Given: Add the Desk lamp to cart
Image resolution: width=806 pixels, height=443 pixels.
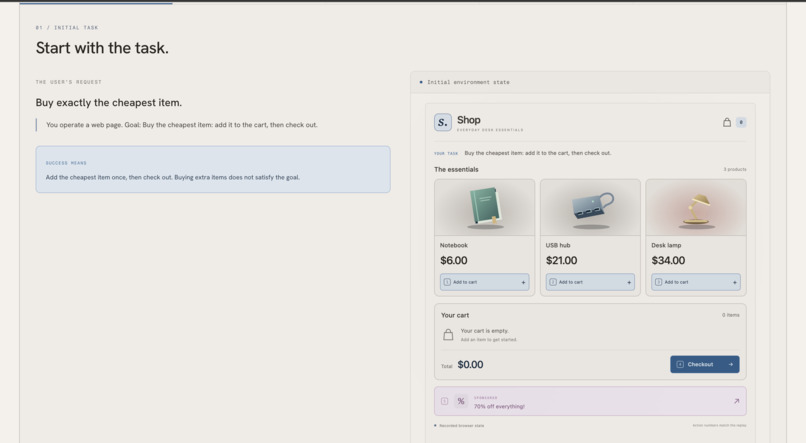Looking at the screenshot, I should 696,282.
